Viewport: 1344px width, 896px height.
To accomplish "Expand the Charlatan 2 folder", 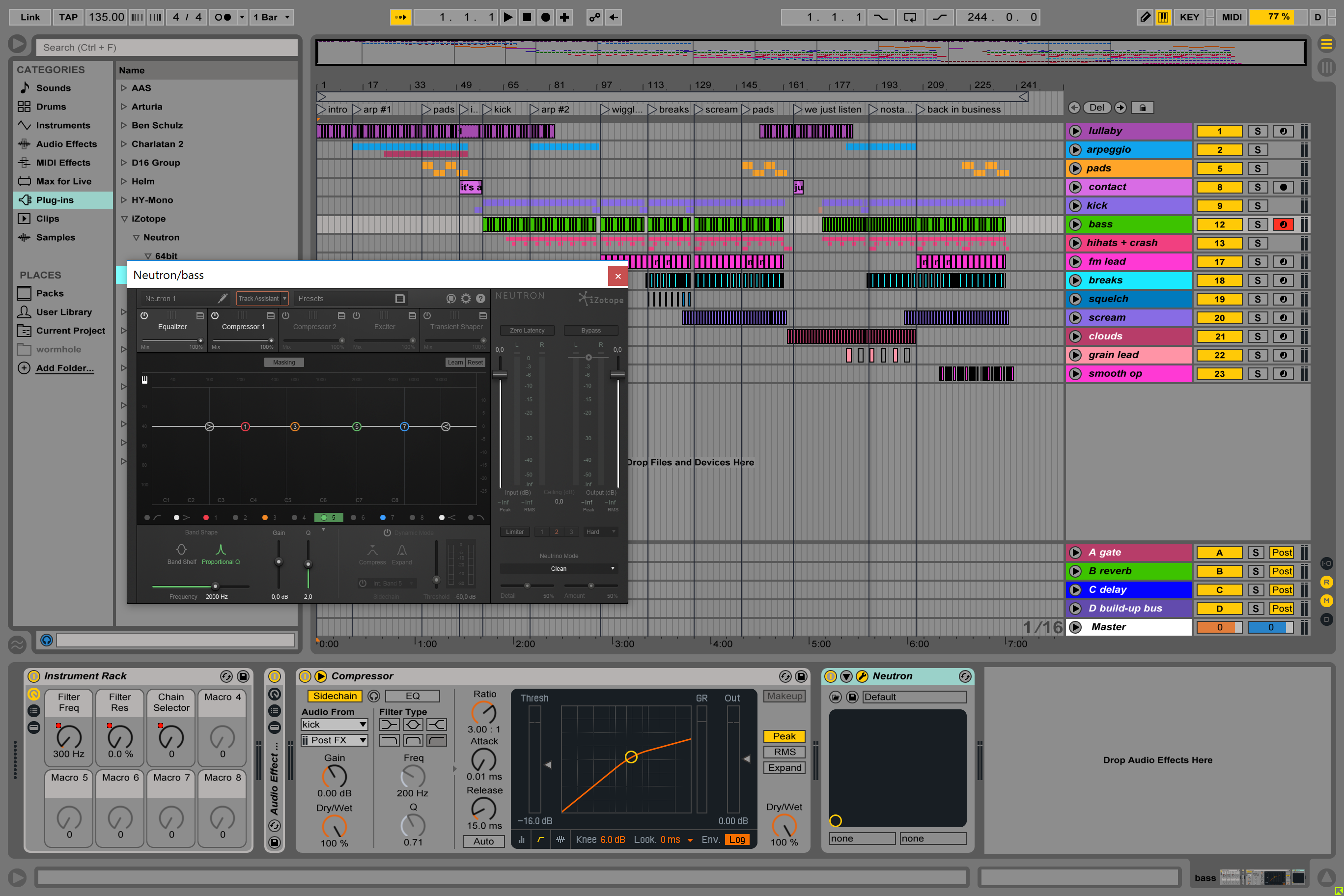I will pos(123,144).
